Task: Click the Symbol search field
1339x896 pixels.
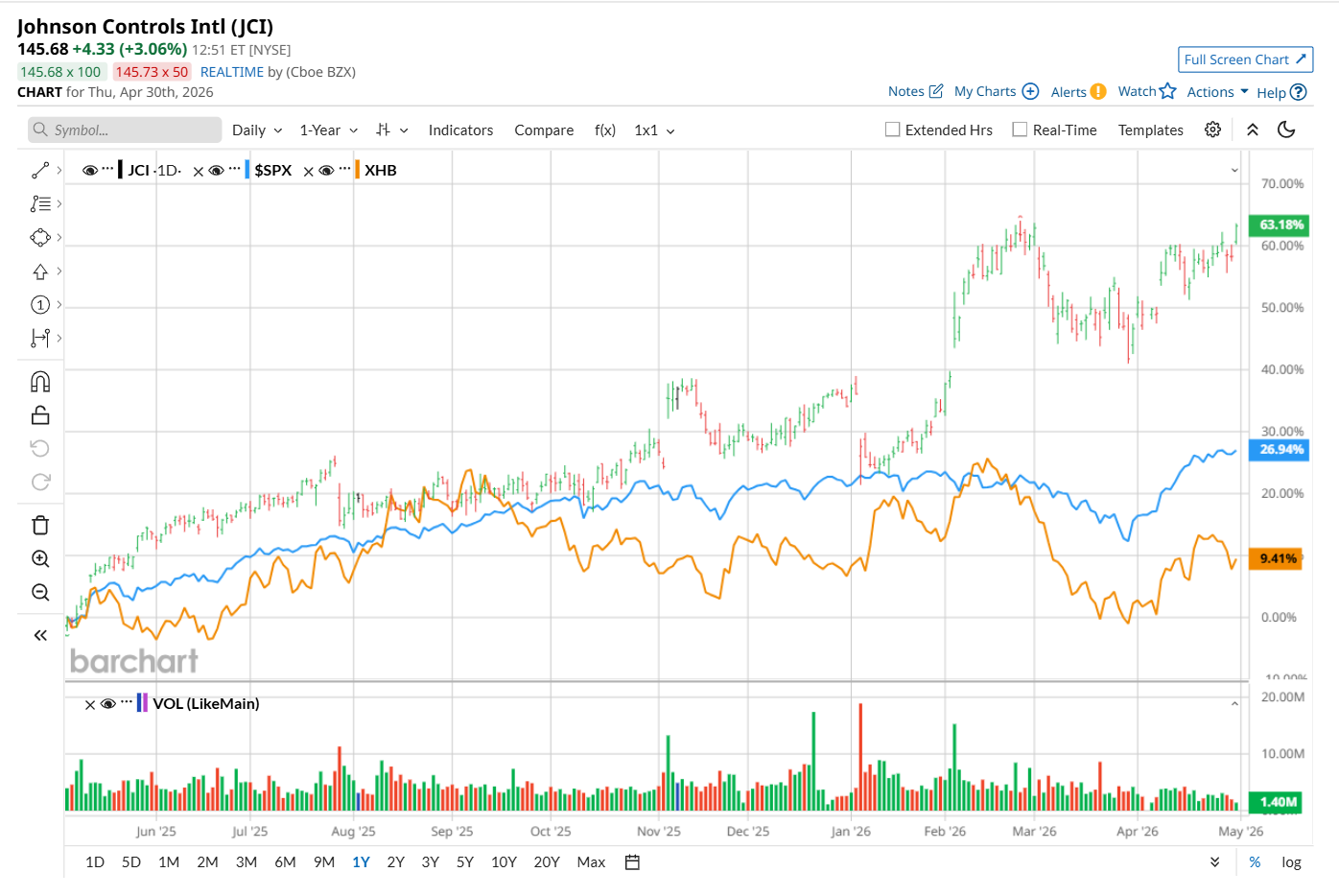Action: [125, 130]
